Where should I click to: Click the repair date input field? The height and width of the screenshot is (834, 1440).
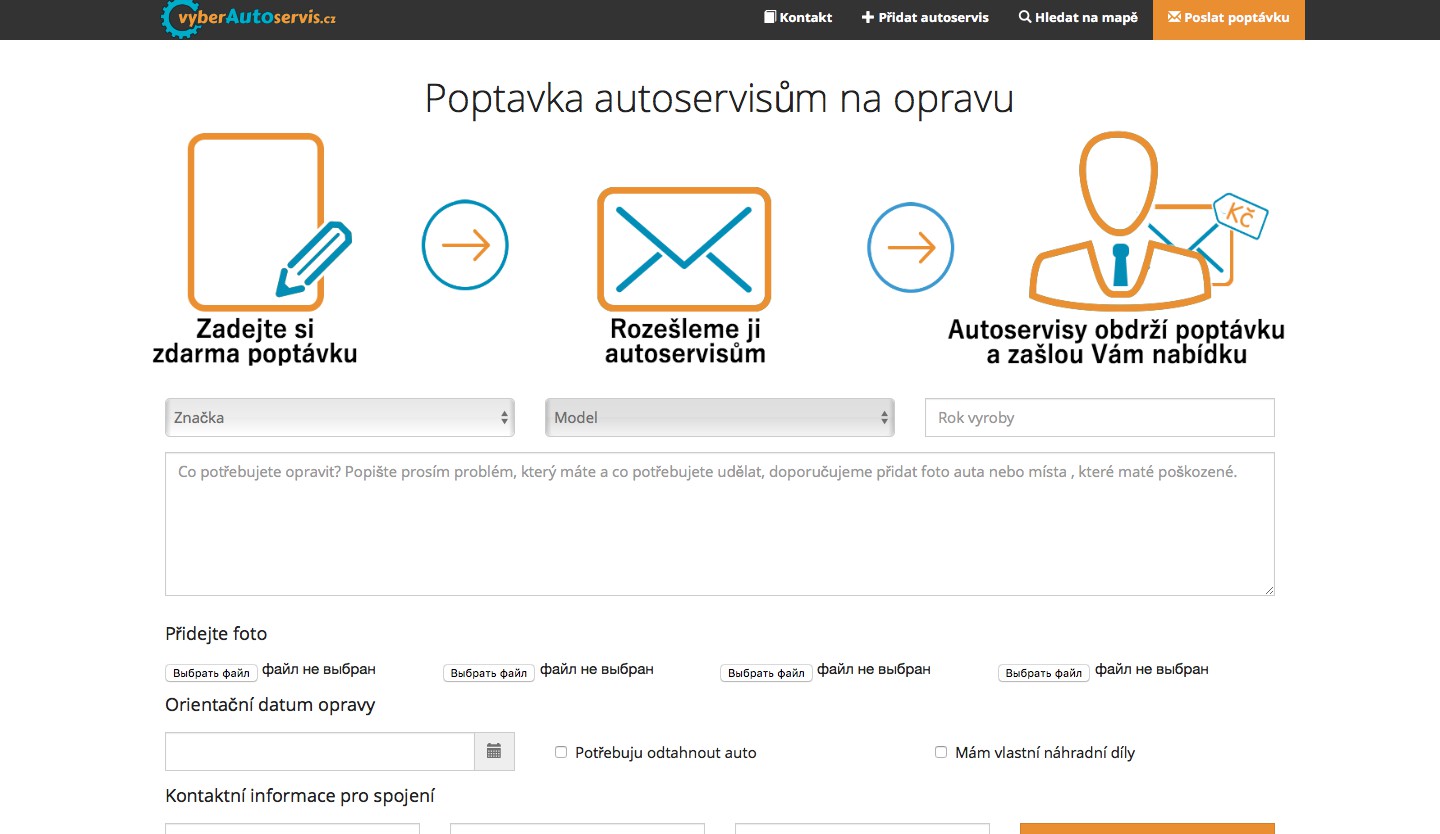click(319, 751)
